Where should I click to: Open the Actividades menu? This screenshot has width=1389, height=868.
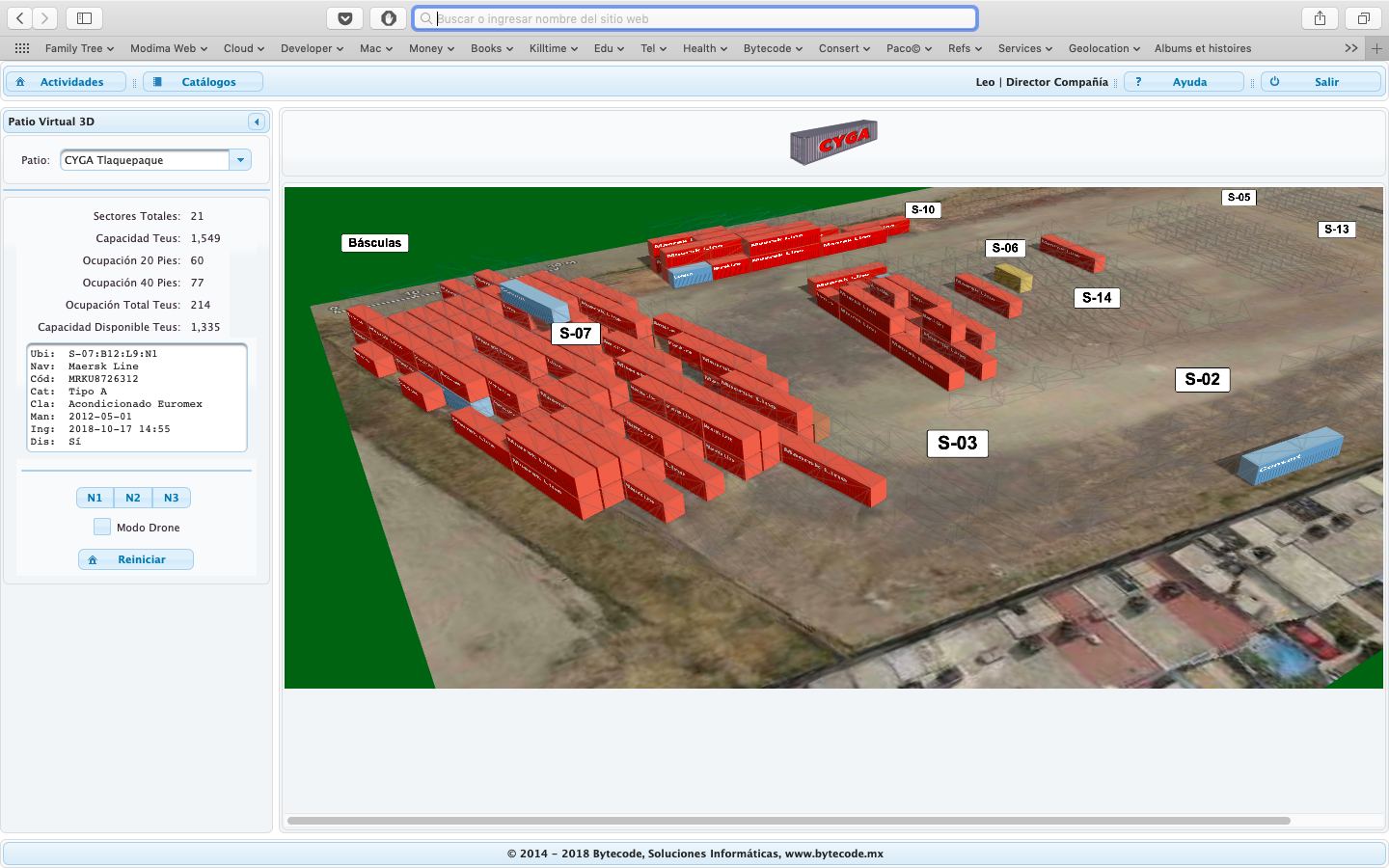66,82
